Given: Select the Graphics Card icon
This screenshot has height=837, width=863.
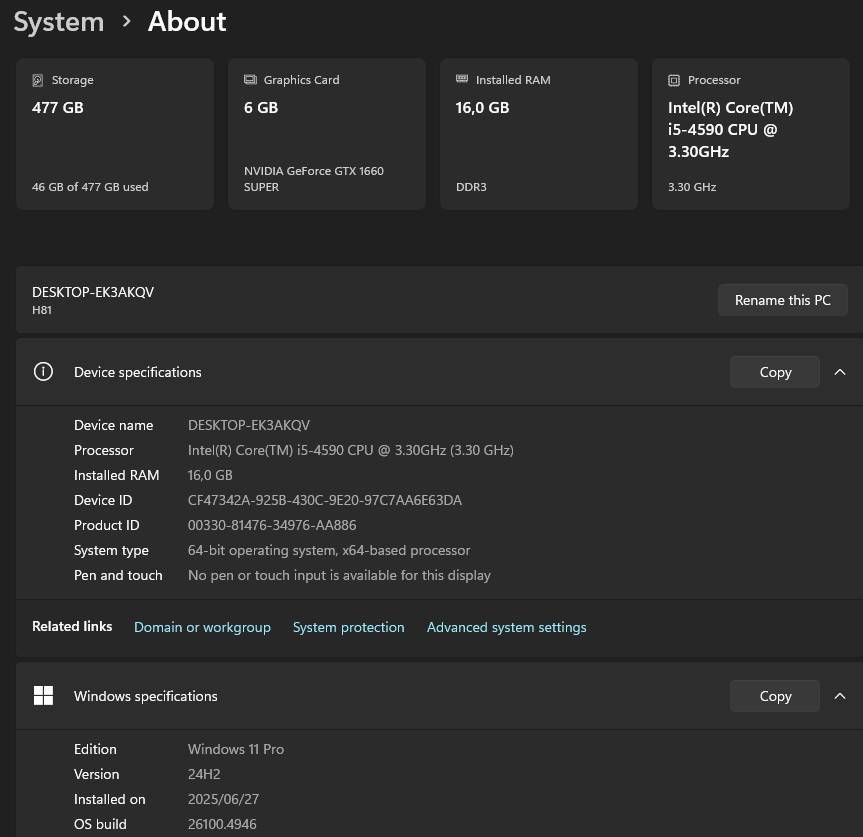Looking at the screenshot, I should 249,79.
